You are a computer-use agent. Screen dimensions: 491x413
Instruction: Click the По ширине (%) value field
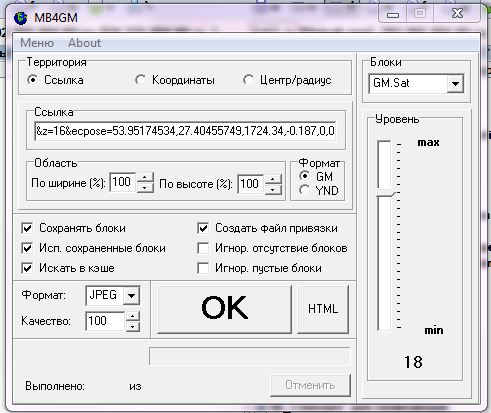coord(122,182)
